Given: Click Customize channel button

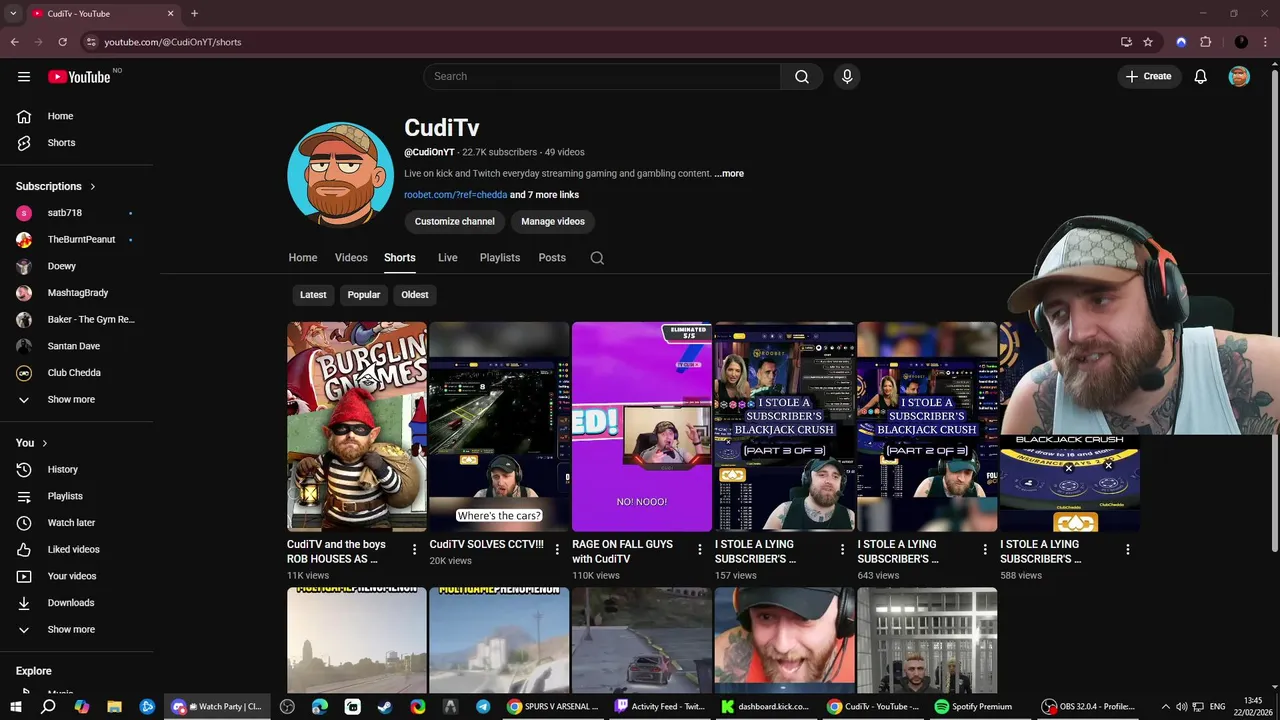Looking at the screenshot, I should point(455,222).
